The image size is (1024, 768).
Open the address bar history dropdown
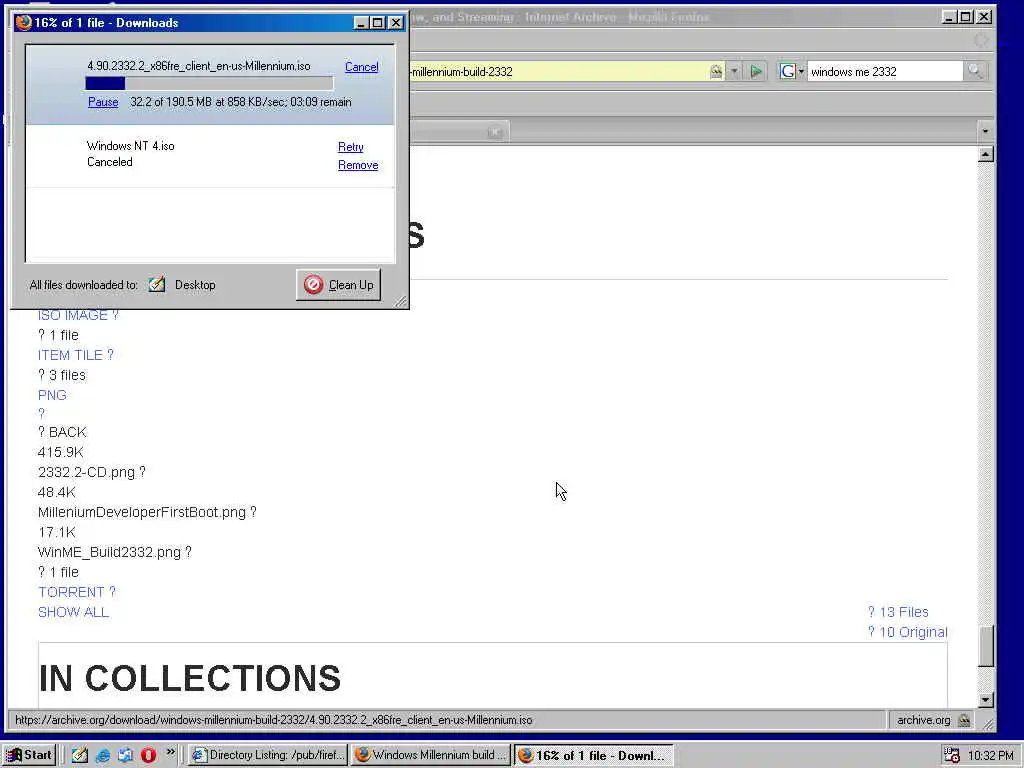tap(734, 71)
